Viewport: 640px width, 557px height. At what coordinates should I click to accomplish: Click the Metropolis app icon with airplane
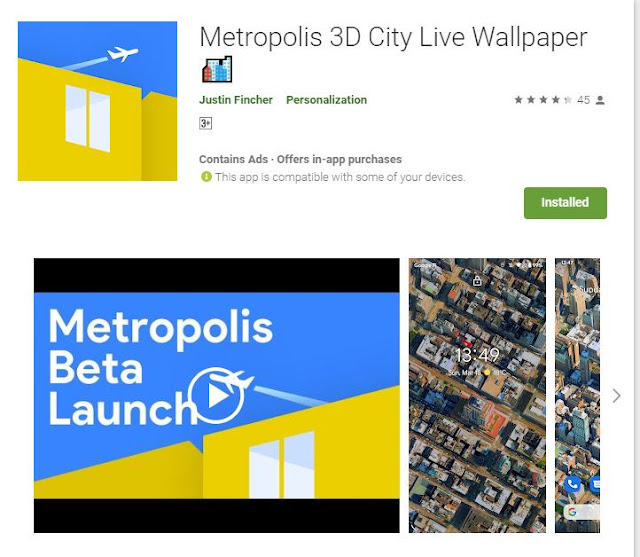coord(97,101)
